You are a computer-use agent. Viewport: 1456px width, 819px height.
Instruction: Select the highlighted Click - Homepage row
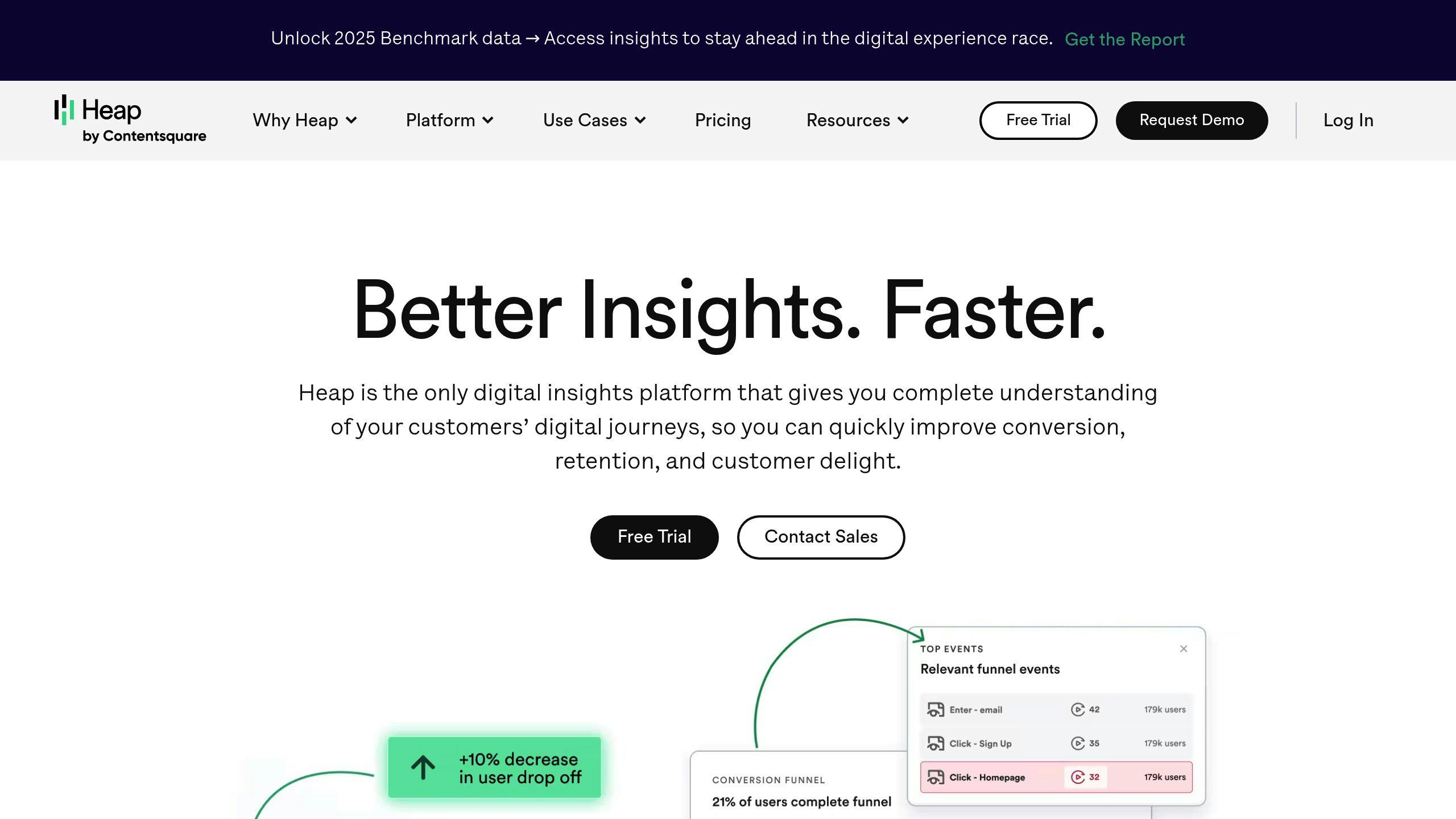tap(1056, 777)
